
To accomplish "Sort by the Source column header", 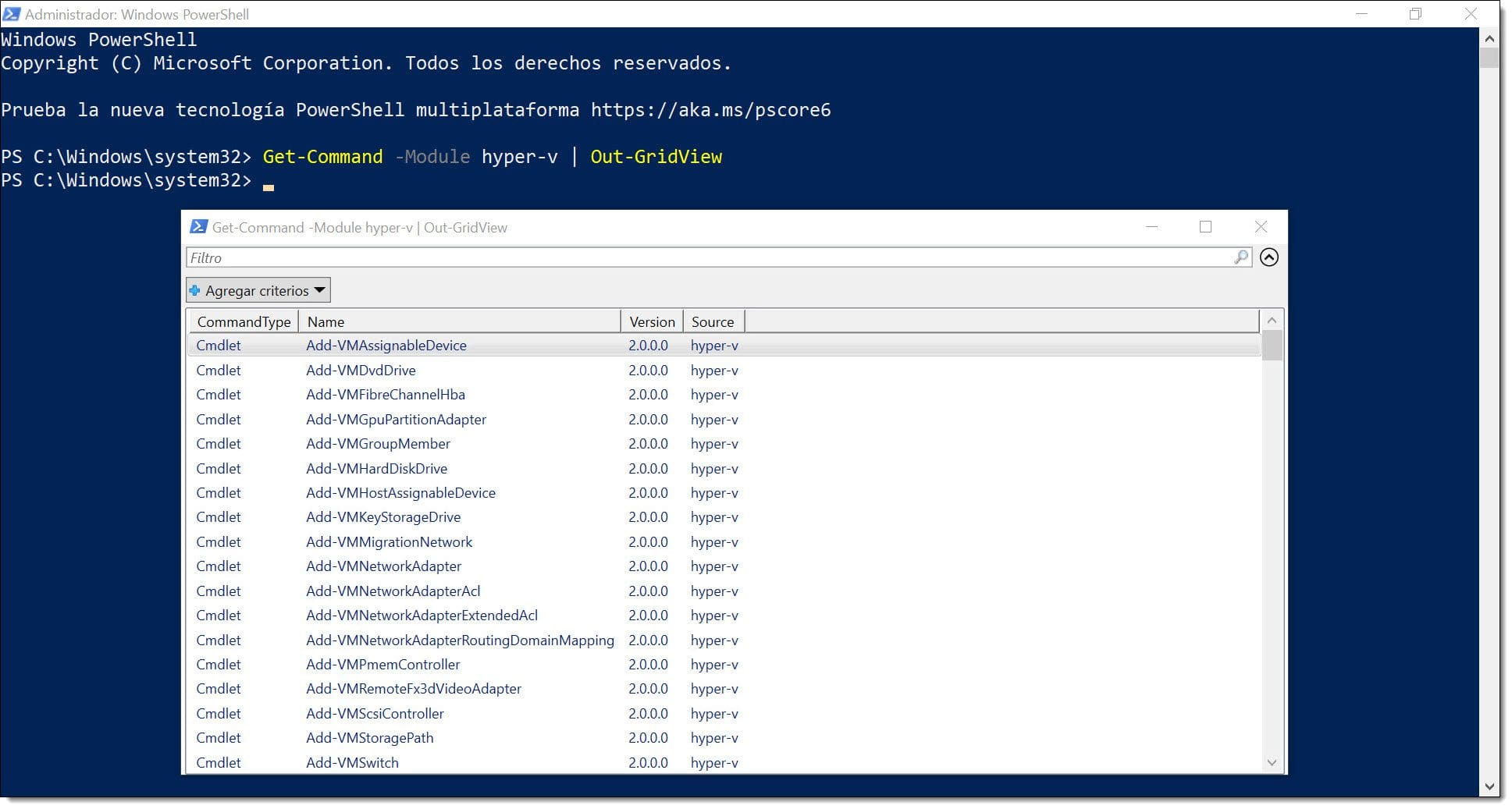I will (x=713, y=322).
